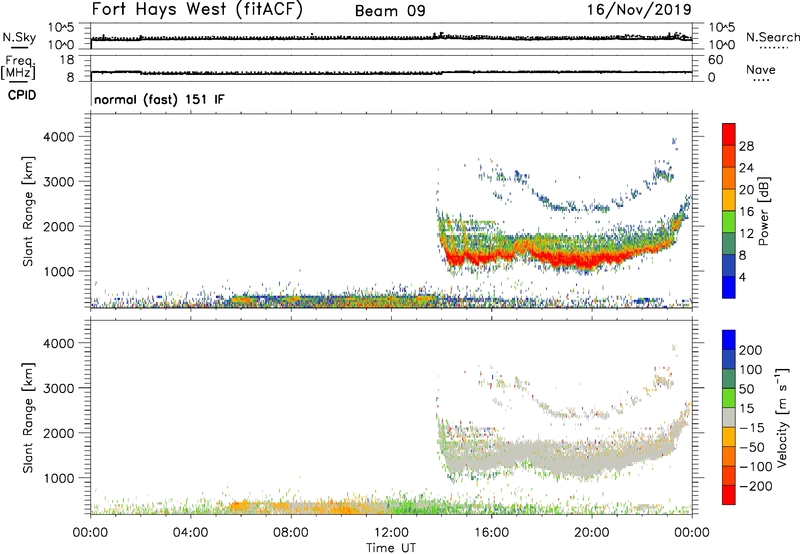This screenshot has width=800, height=554.
Task: Click the '3000' tick on velocity panel
Action: (x=58, y=388)
